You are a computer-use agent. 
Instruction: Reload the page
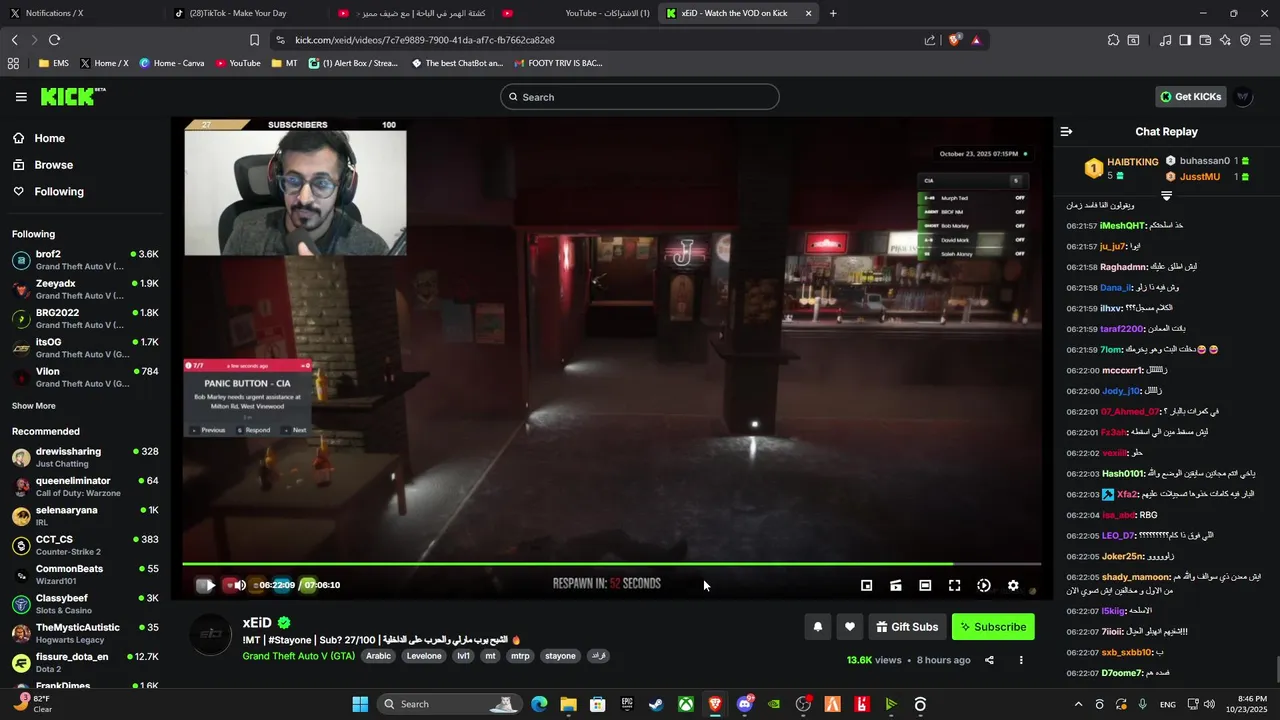[54, 40]
